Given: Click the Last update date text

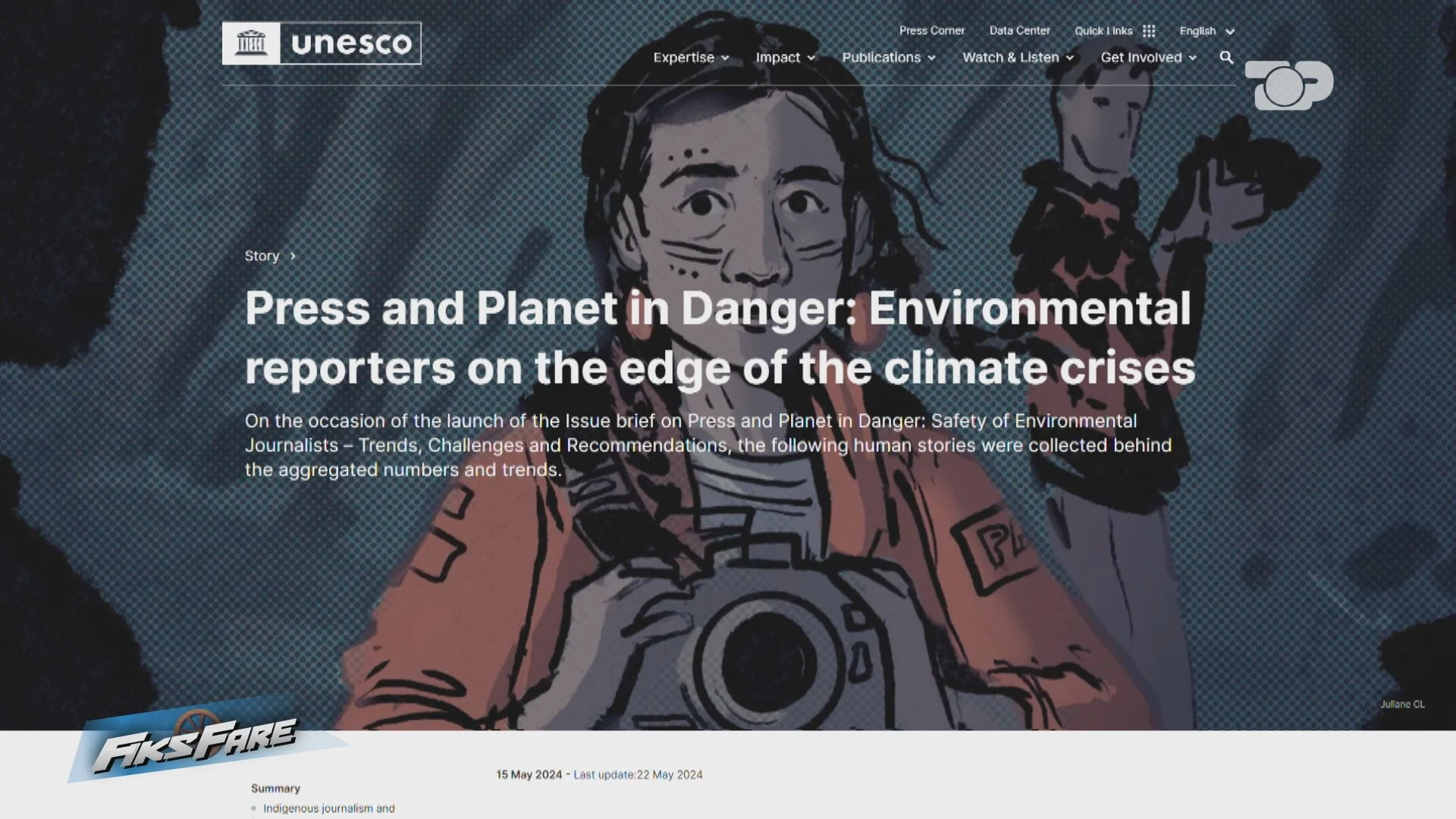Looking at the screenshot, I should click(638, 774).
